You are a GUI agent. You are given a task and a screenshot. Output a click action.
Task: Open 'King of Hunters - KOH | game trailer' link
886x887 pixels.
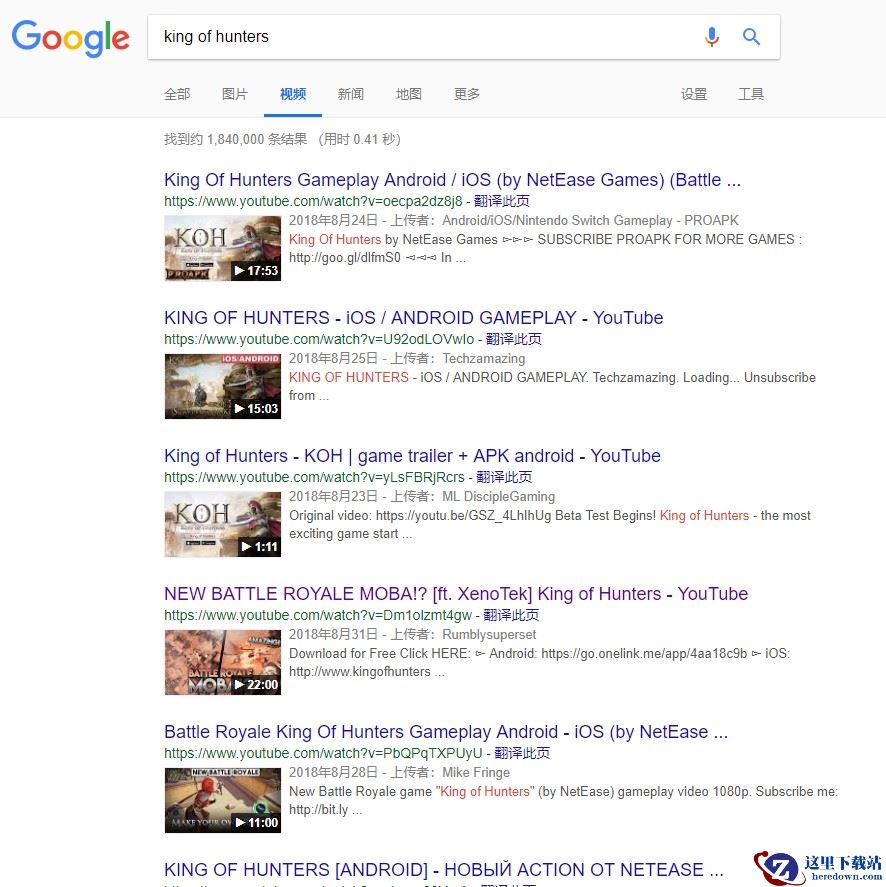point(412,456)
